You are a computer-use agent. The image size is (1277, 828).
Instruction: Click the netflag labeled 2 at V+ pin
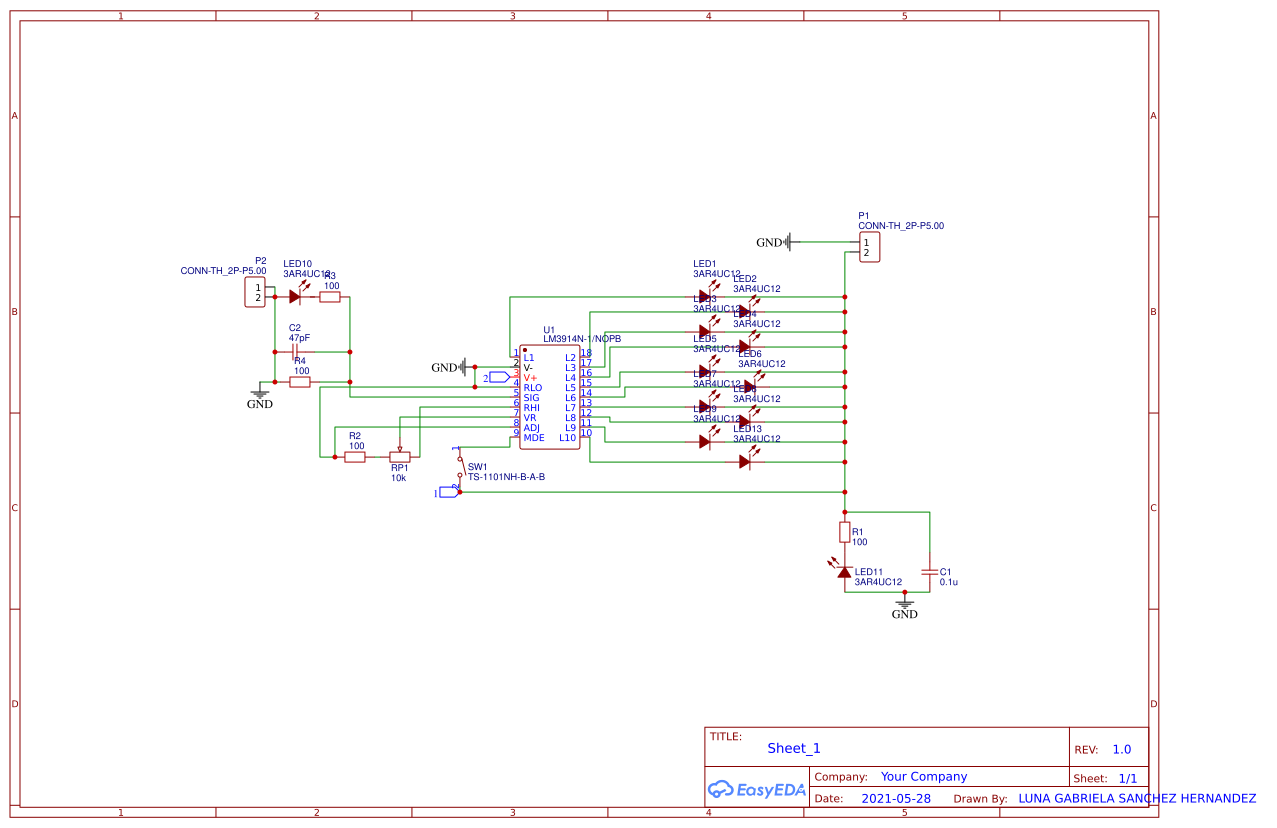coord(499,377)
